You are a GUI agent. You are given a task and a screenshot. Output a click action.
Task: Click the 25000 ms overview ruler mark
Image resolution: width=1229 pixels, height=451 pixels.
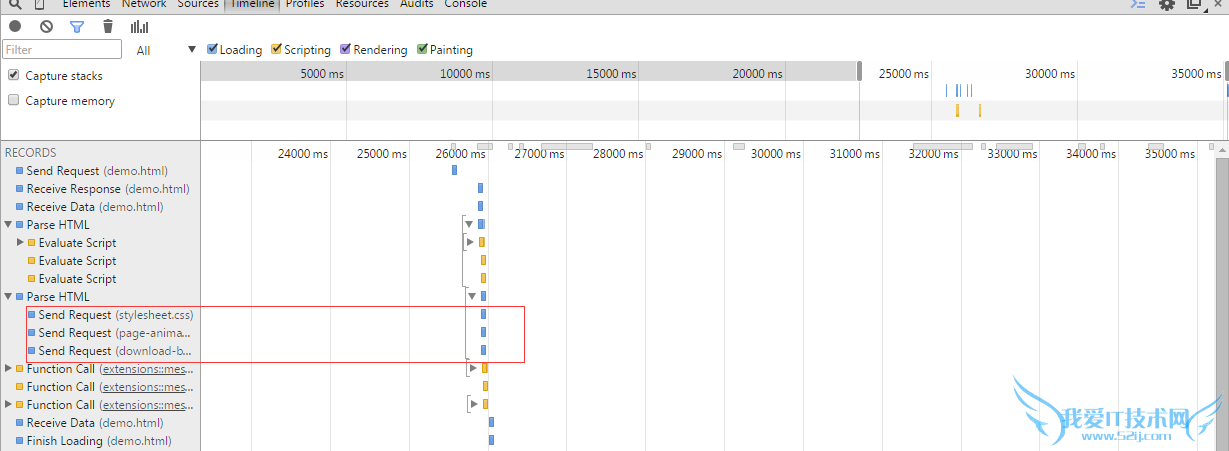[x=904, y=73]
